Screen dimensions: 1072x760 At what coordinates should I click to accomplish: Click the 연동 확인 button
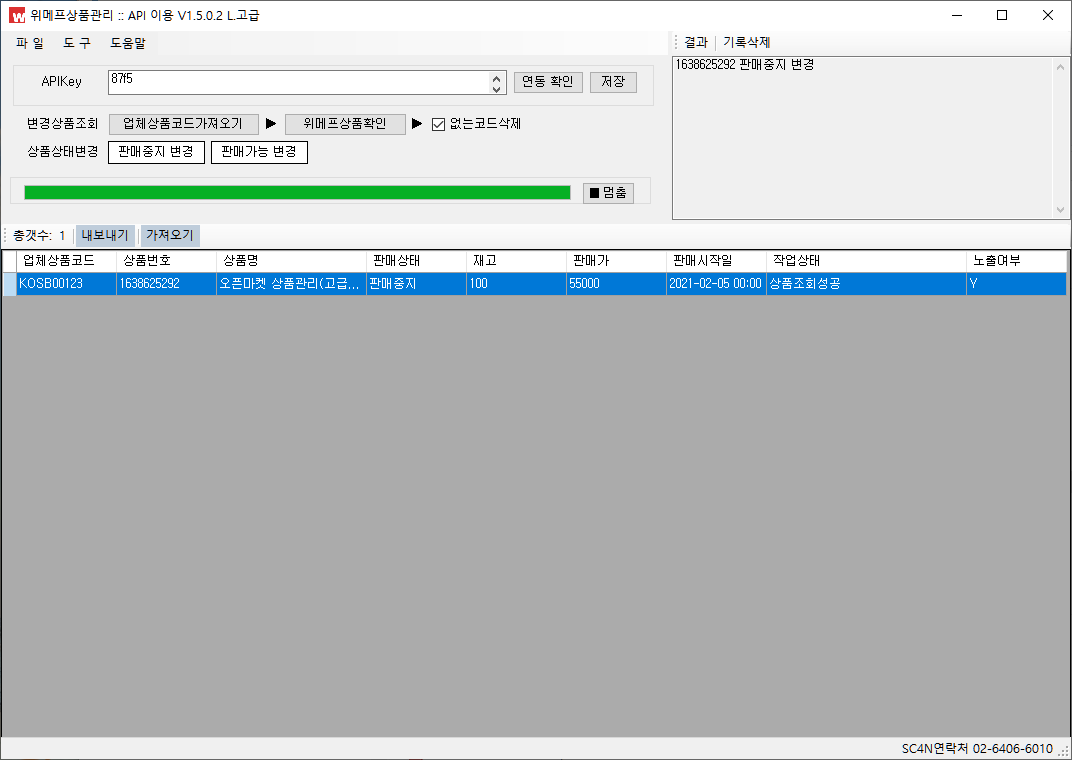[548, 82]
